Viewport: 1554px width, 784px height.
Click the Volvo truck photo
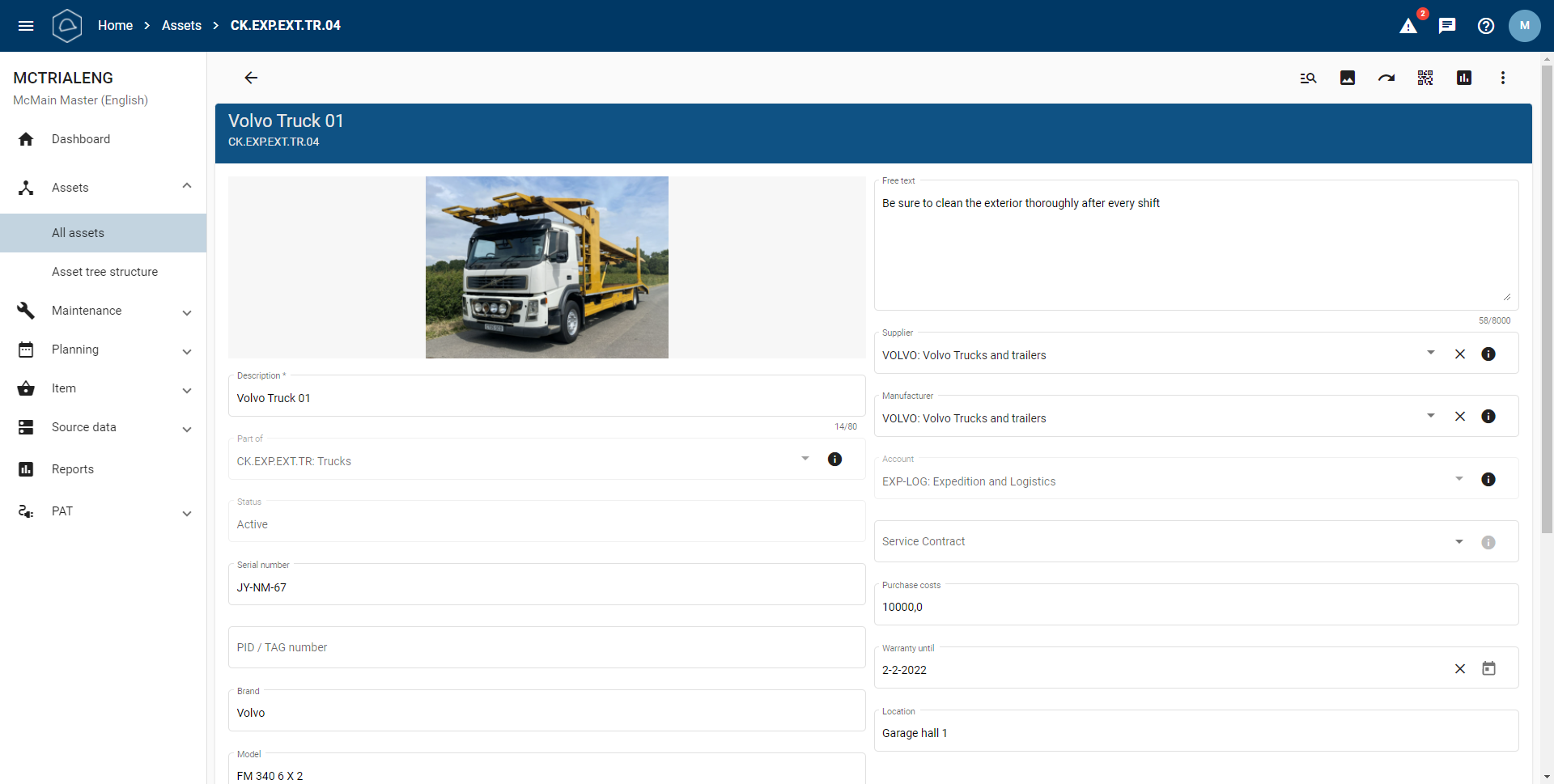pos(547,267)
